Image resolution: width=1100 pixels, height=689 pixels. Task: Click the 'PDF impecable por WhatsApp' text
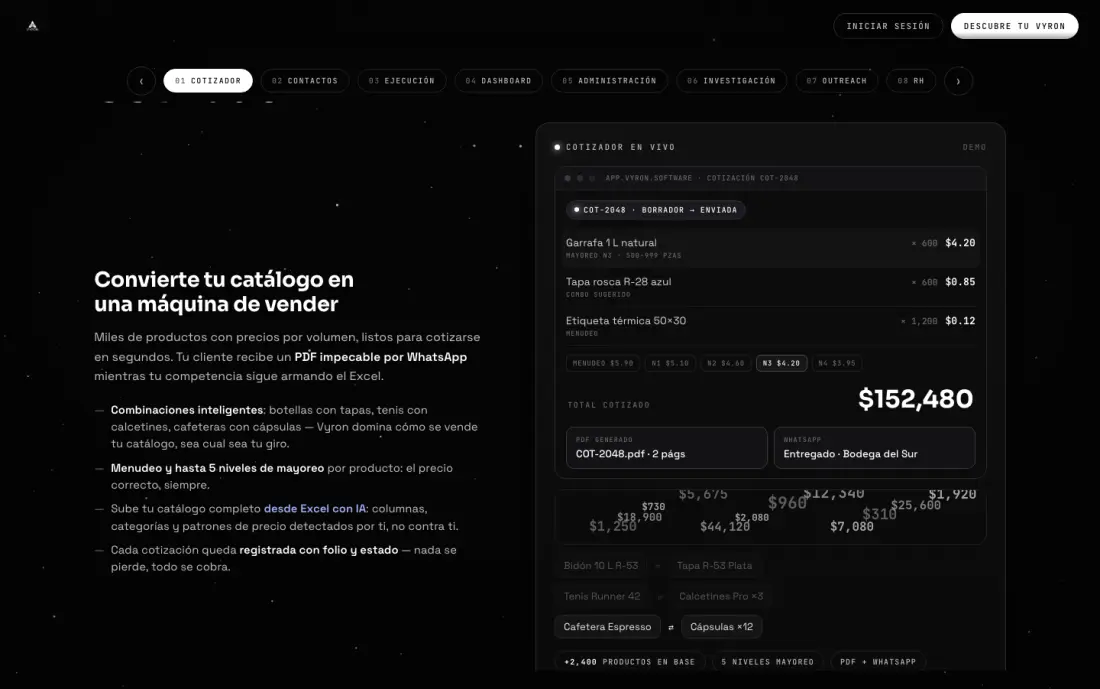pyautogui.click(x=380, y=356)
